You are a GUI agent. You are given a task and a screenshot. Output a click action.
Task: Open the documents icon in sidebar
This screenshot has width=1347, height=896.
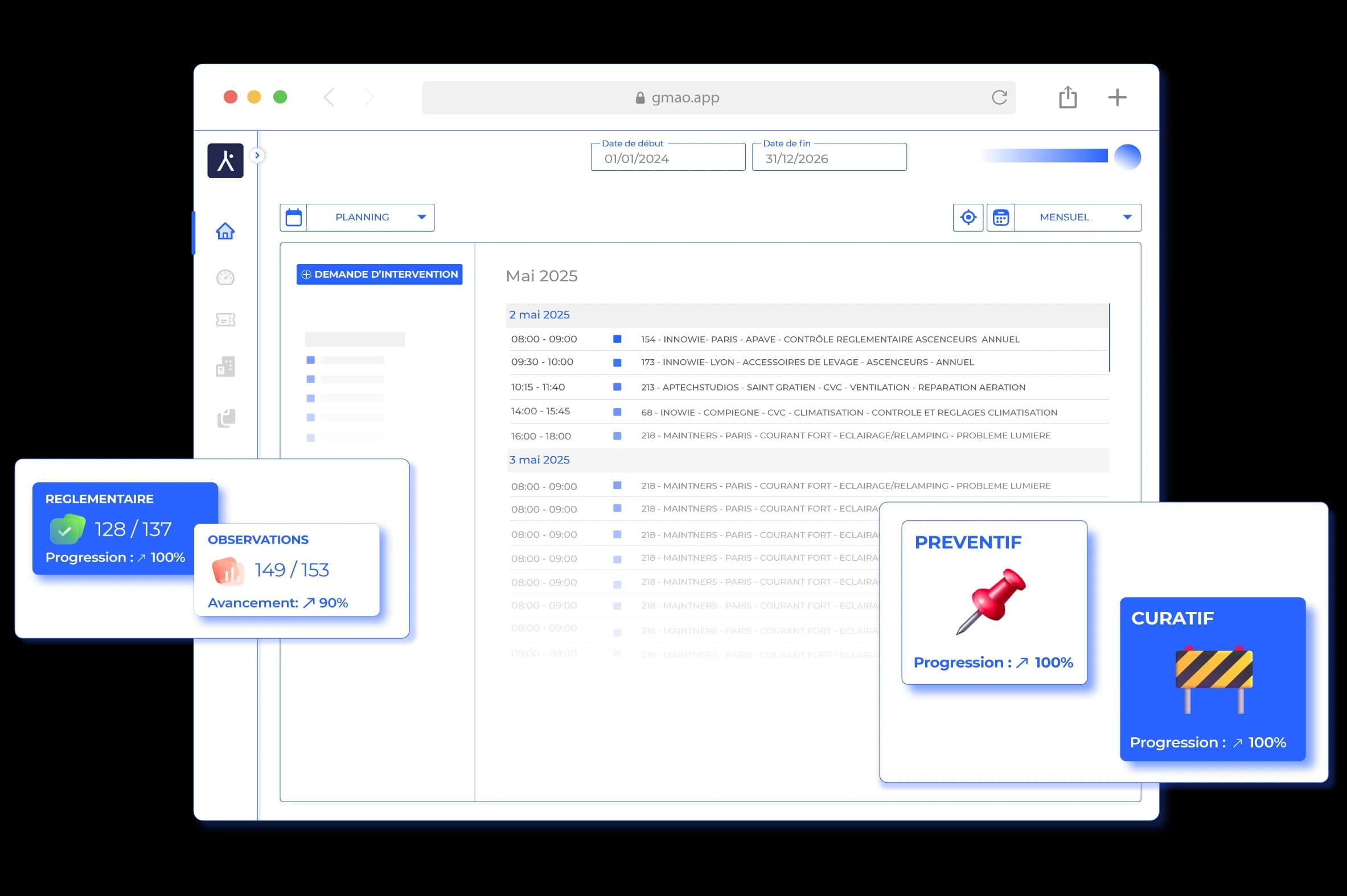(x=226, y=418)
